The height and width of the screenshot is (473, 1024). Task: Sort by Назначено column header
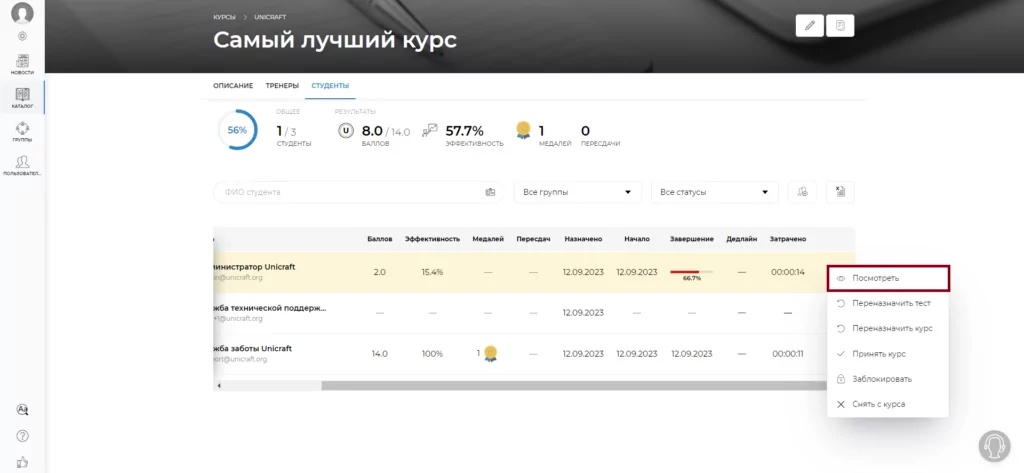tap(583, 239)
